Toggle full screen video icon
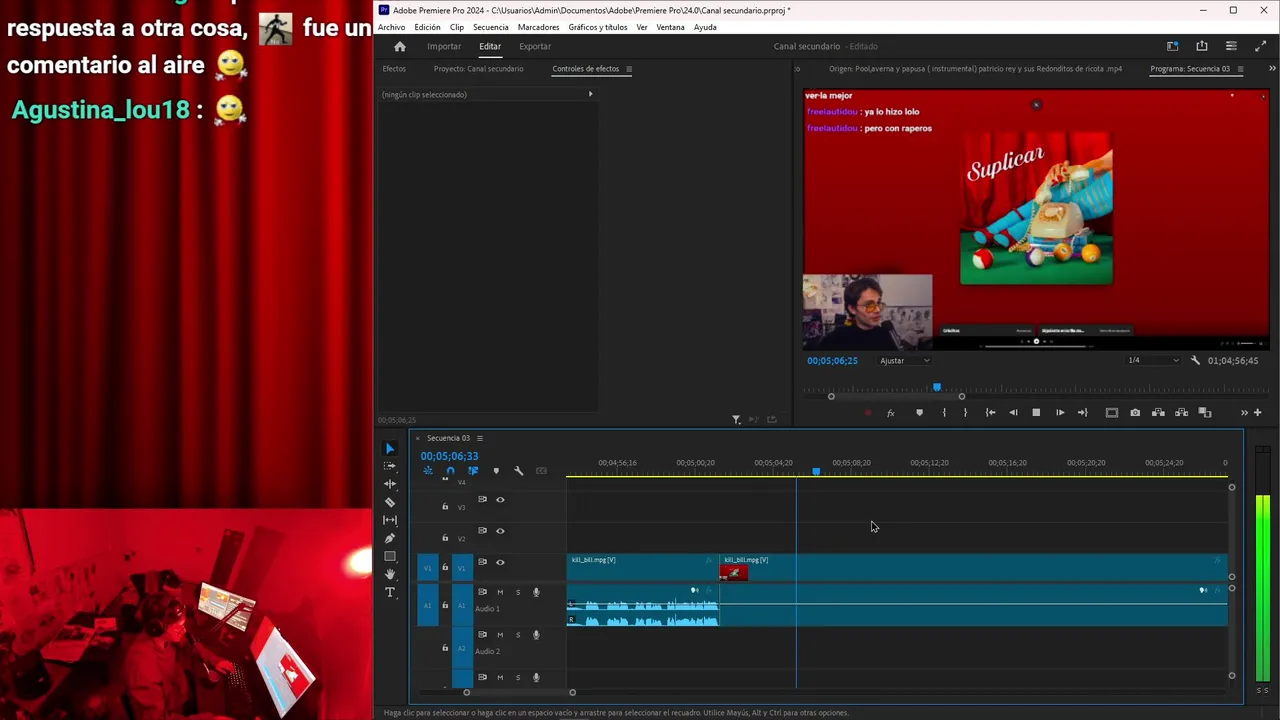Viewport: 1280px width, 720px height. point(1260,46)
